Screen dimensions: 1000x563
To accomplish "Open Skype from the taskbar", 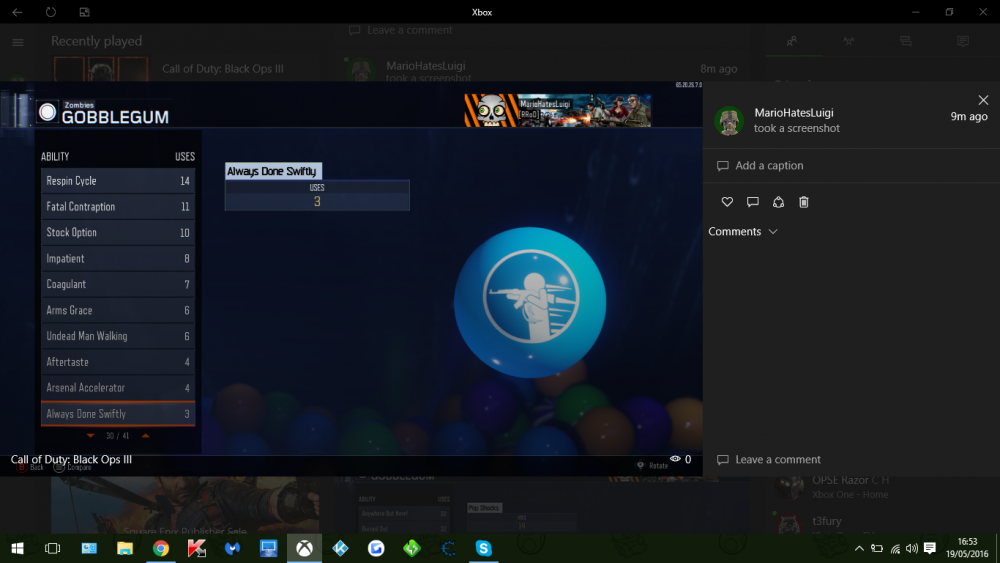I will point(484,548).
